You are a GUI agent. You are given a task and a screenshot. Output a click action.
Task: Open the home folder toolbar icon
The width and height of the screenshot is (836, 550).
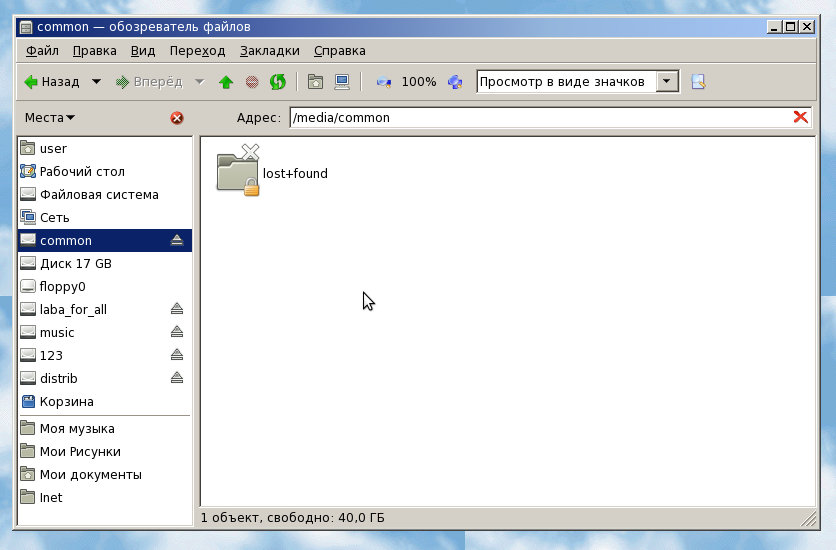click(x=315, y=82)
